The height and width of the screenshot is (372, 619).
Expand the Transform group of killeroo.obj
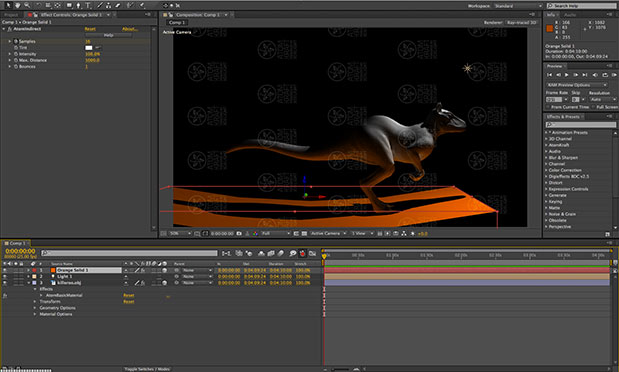pyautogui.click(x=35, y=302)
